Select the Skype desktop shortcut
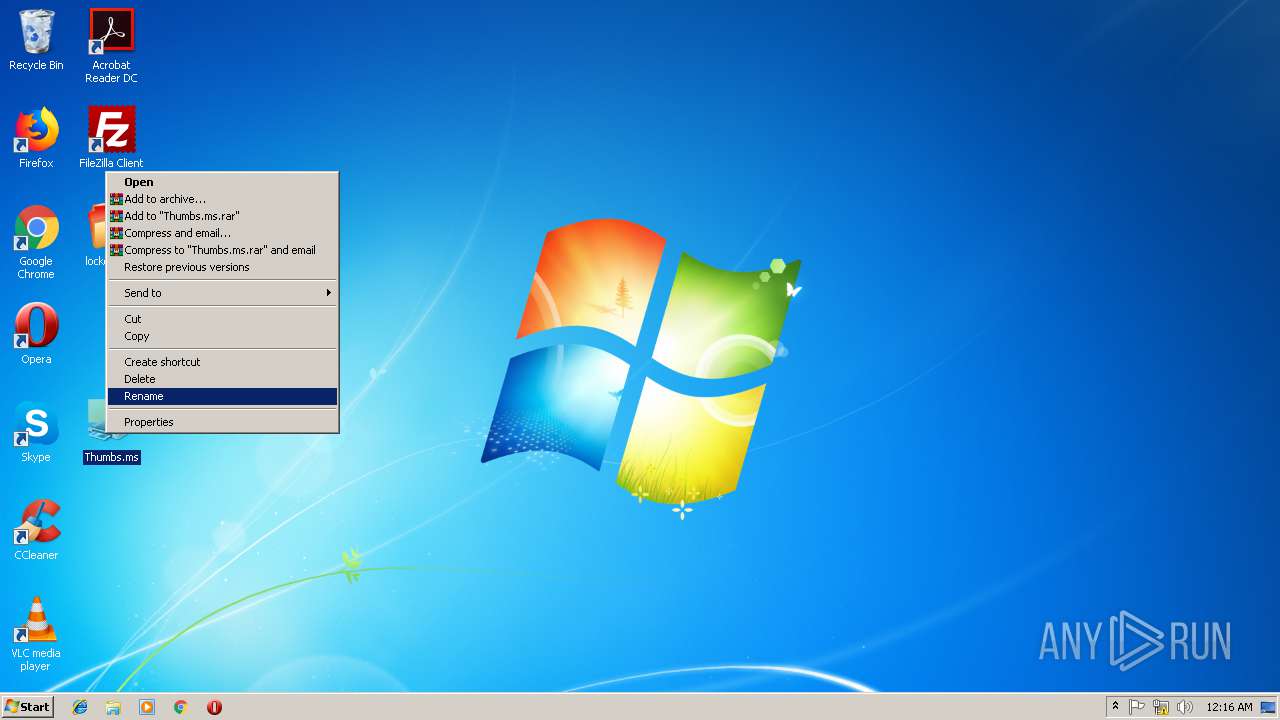This screenshot has height=720, width=1280. coord(36,432)
